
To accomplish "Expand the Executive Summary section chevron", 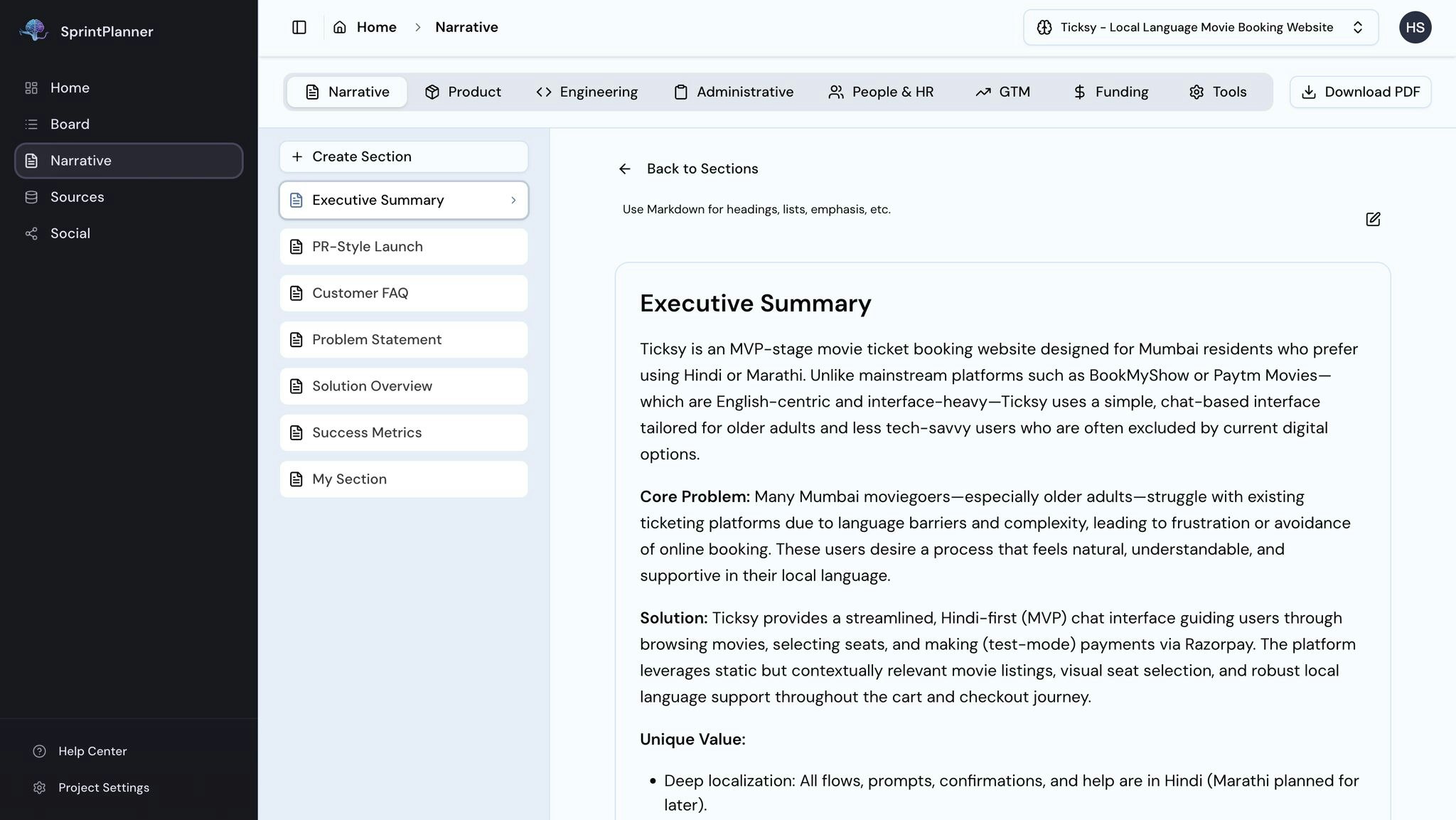I will (513, 201).
